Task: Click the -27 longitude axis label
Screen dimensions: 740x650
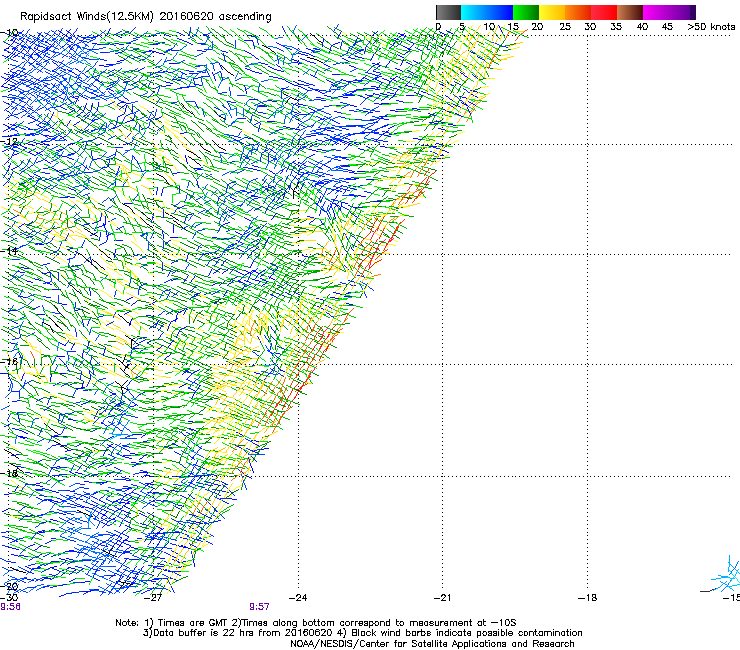Action: (x=153, y=598)
